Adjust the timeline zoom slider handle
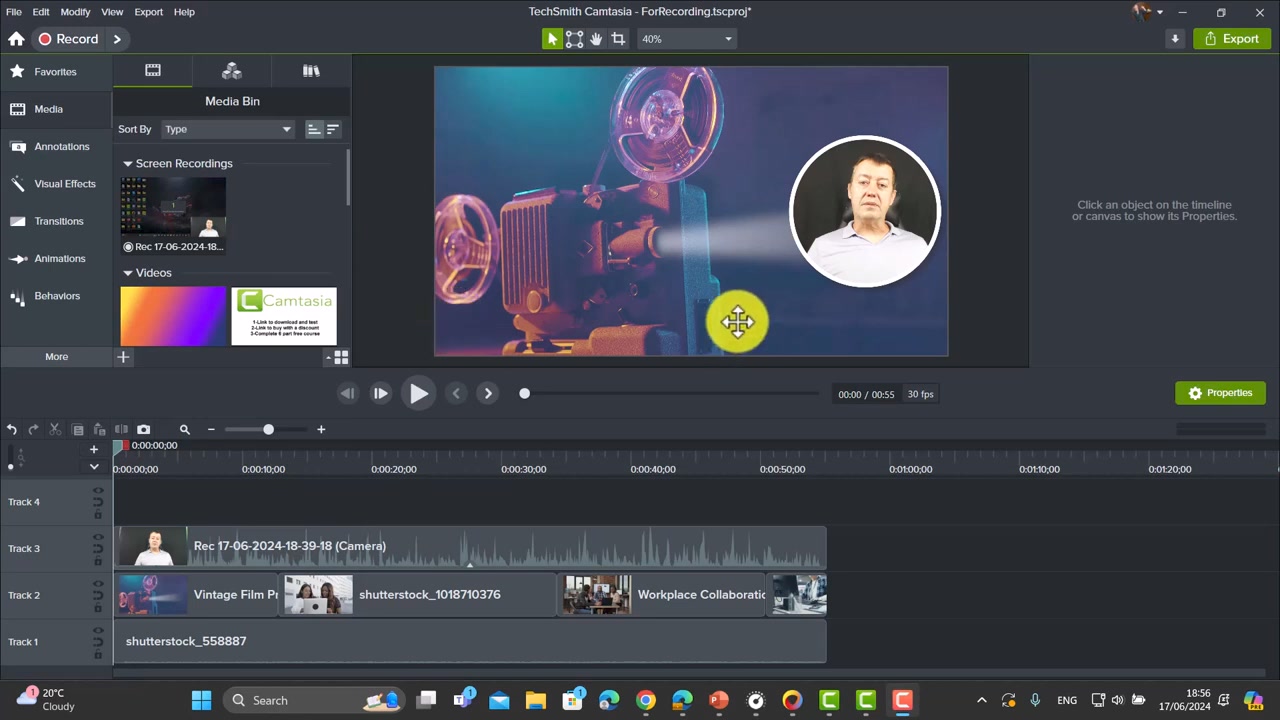Viewport: 1280px width, 720px height. pos(268,429)
